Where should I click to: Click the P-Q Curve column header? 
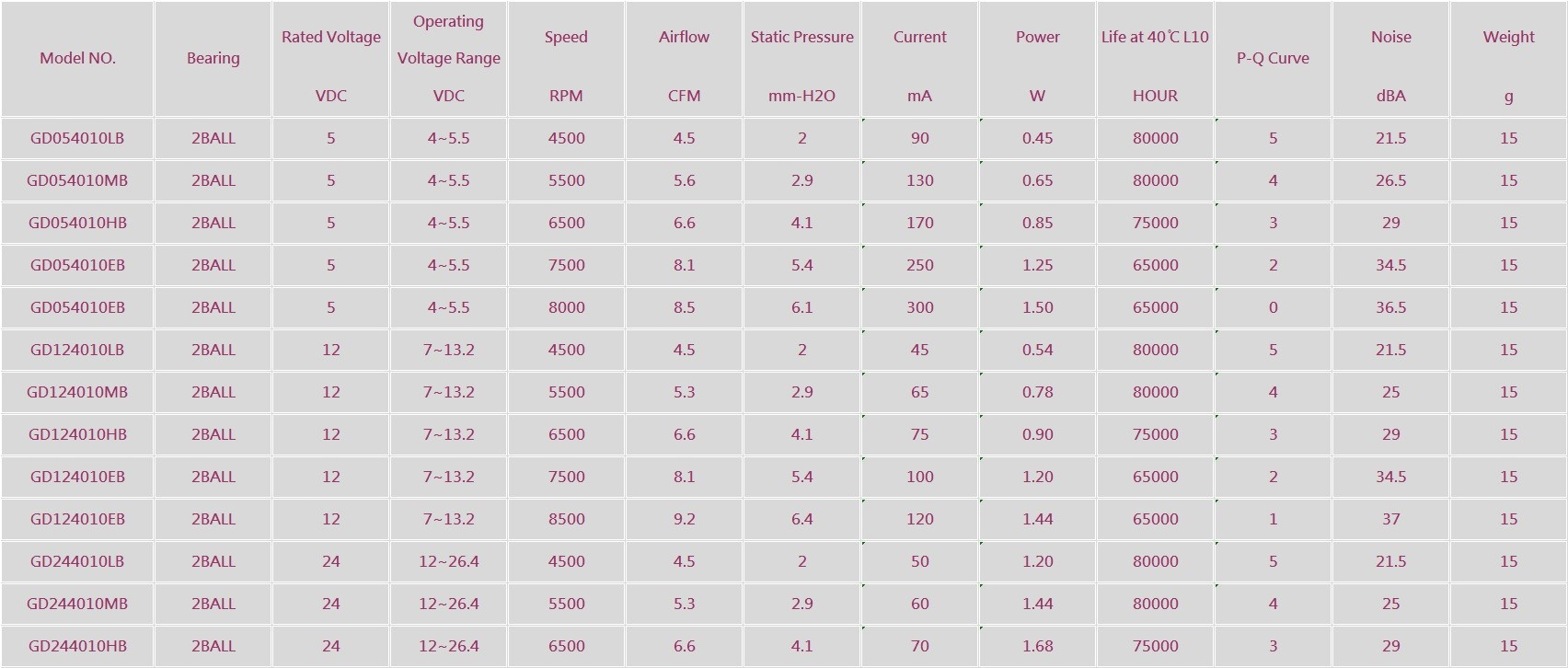[x=1273, y=58]
